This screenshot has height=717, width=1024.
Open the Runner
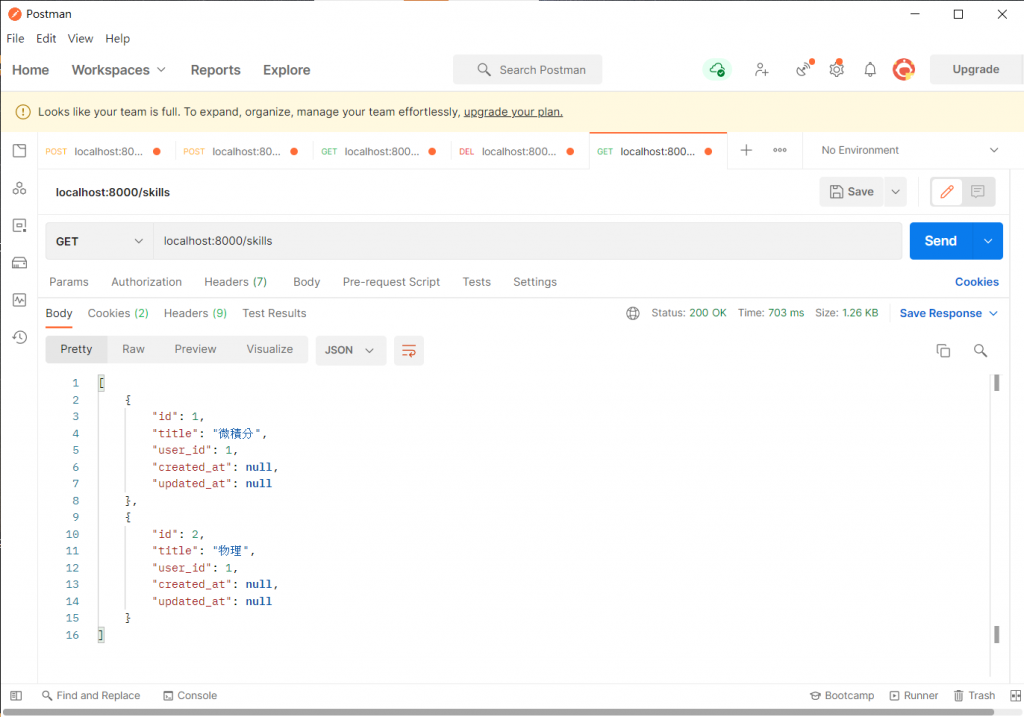coord(914,695)
